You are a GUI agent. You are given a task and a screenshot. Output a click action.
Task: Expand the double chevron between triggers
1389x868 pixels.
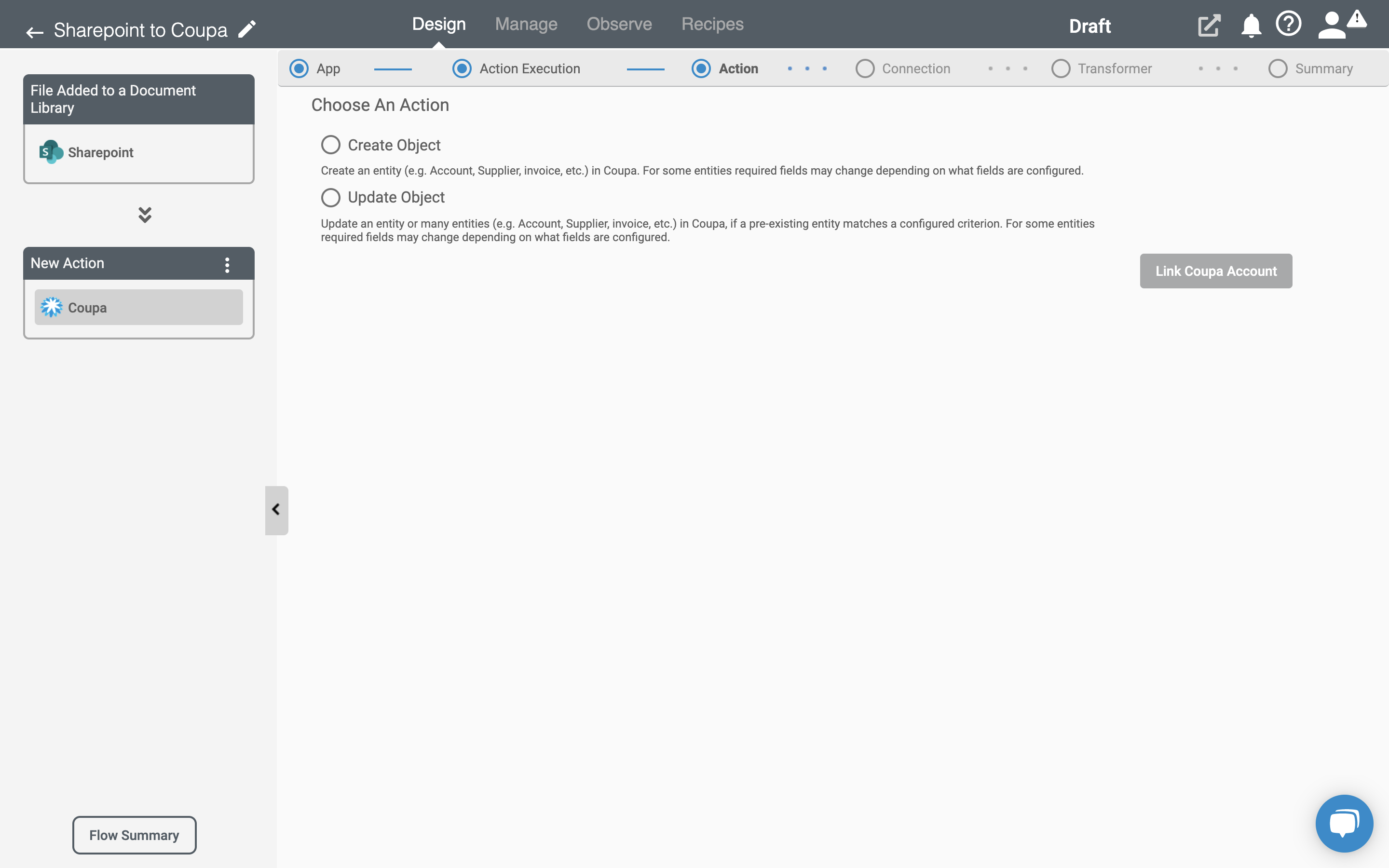[145, 215]
